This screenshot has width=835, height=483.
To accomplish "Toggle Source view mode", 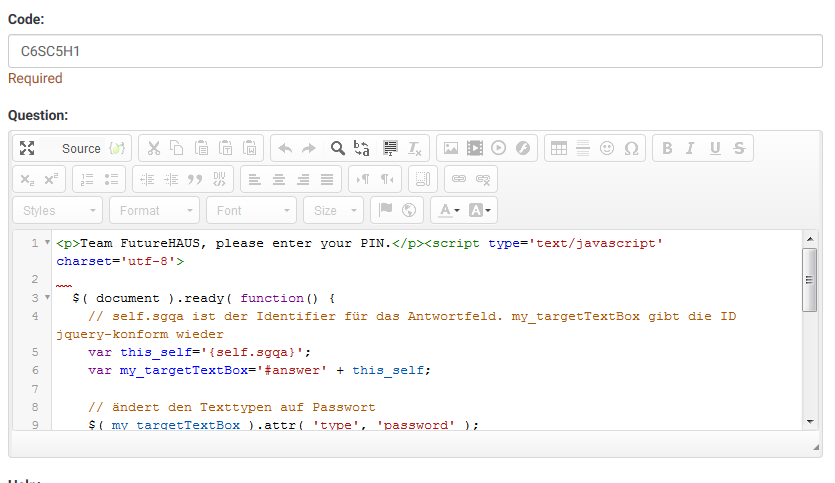I will pyautogui.click(x=81, y=148).
